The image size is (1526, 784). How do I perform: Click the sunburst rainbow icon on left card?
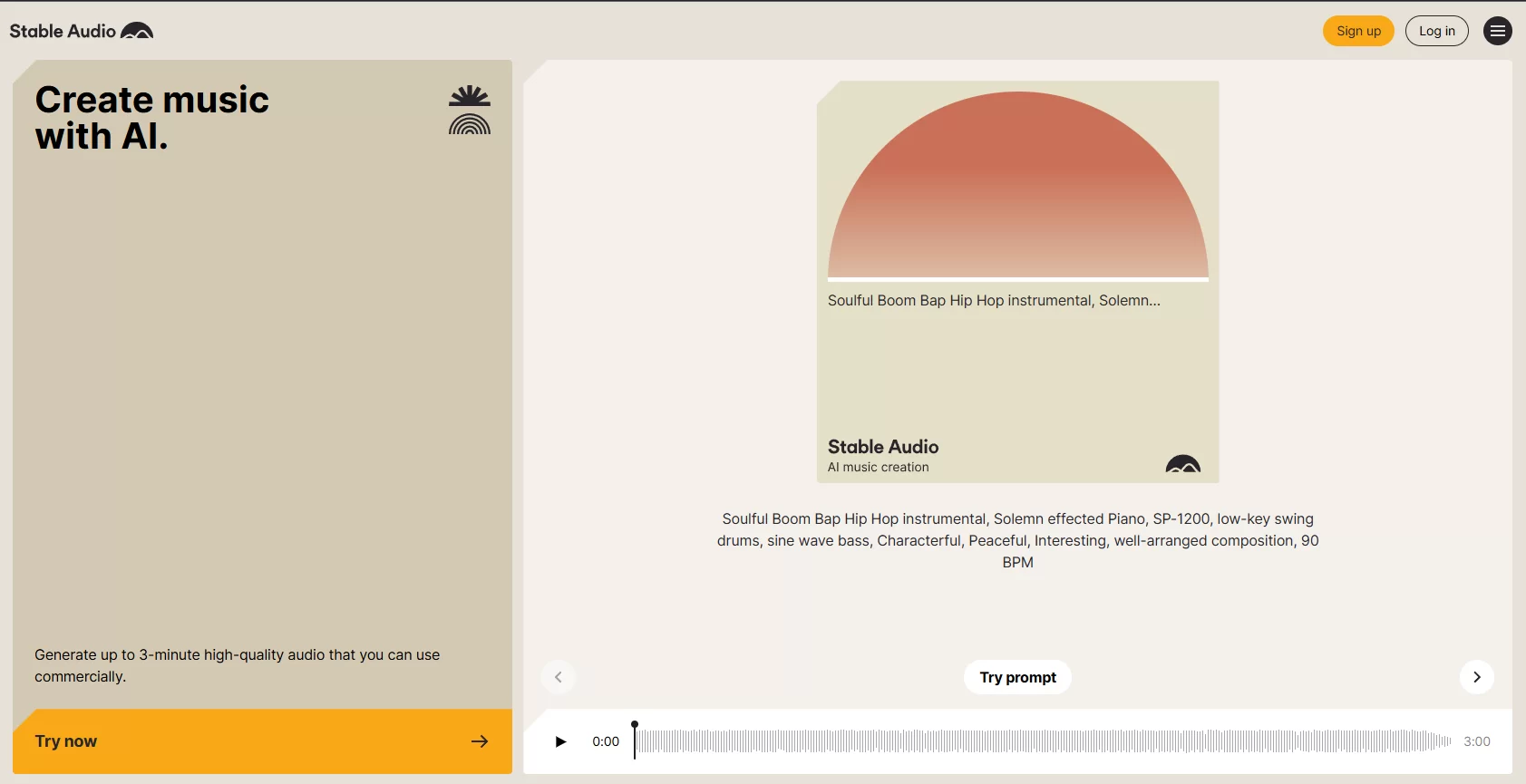click(469, 111)
